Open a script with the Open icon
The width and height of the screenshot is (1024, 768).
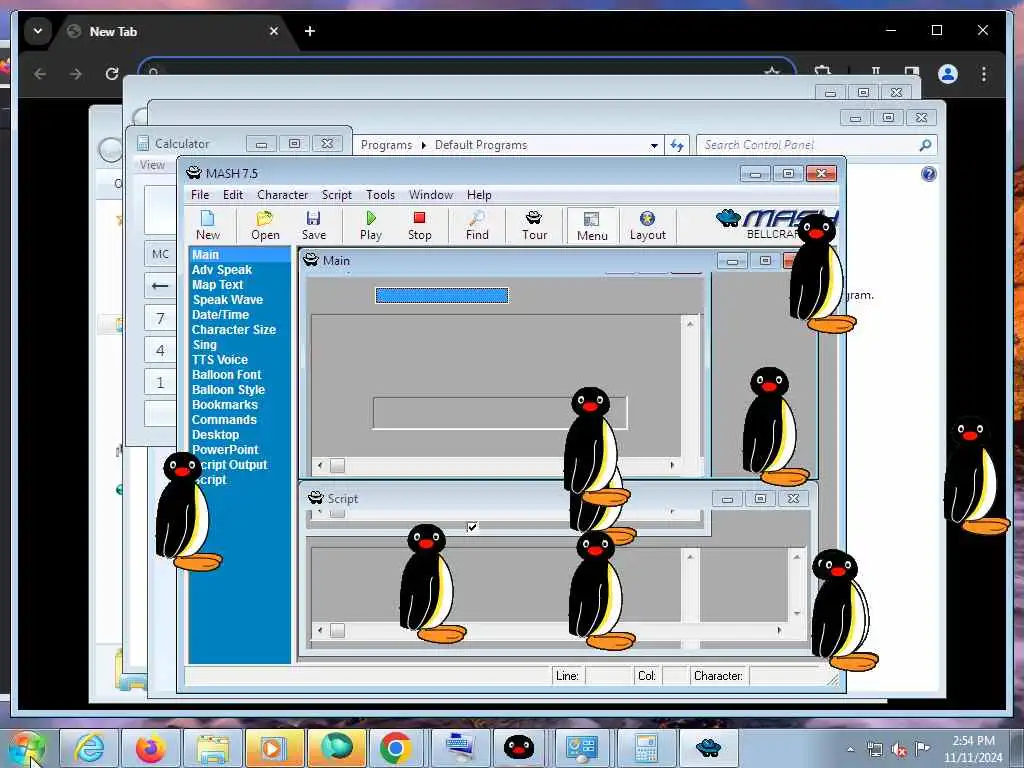265,225
